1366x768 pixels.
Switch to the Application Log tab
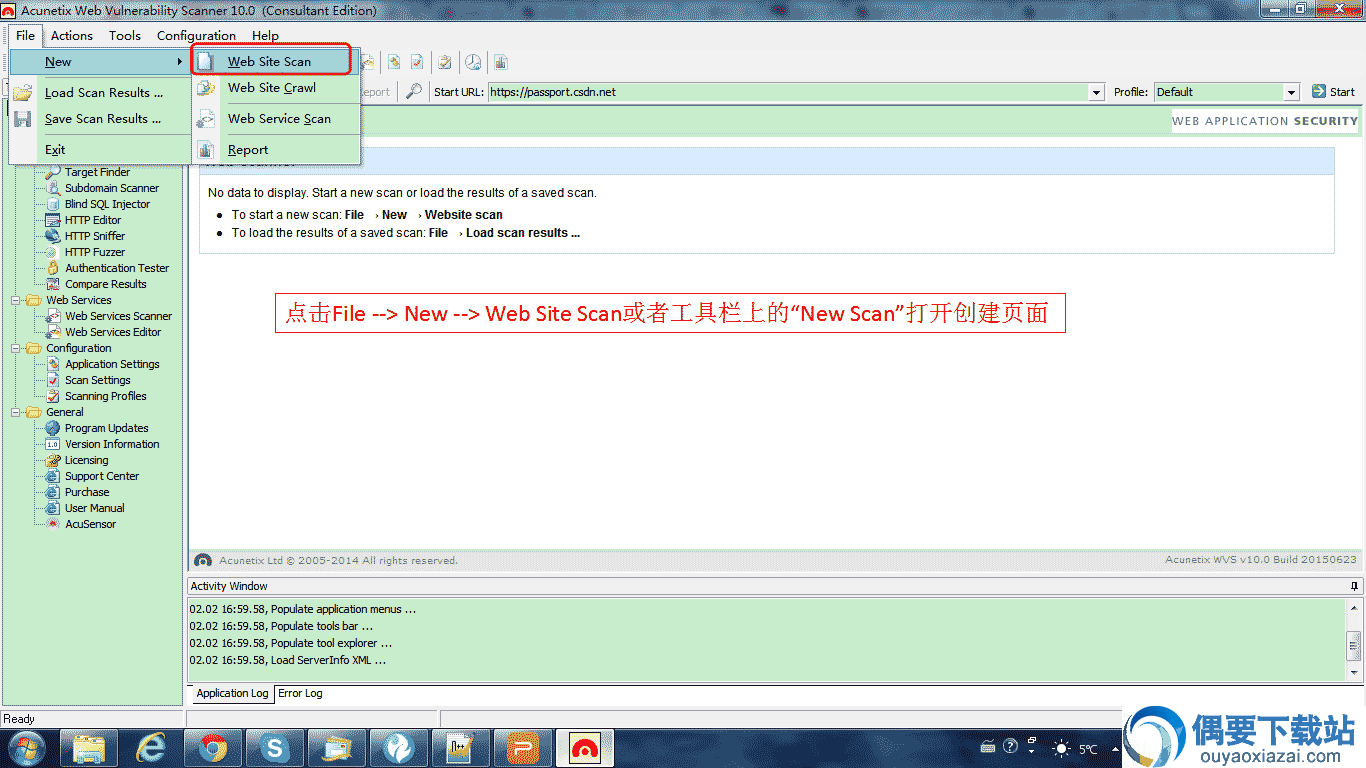pos(232,693)
